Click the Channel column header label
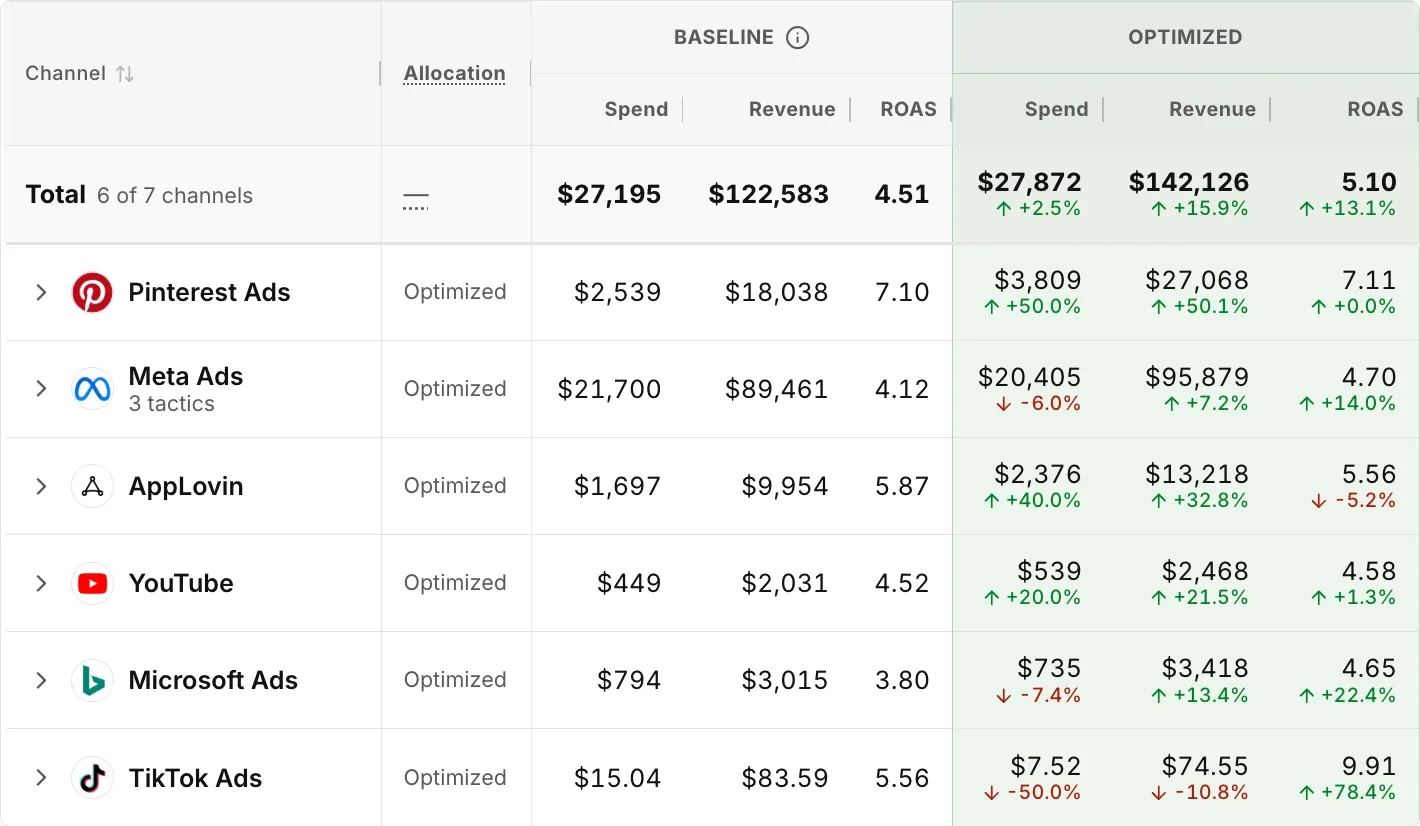This screenshot has height=826, width=1420. 65,74
